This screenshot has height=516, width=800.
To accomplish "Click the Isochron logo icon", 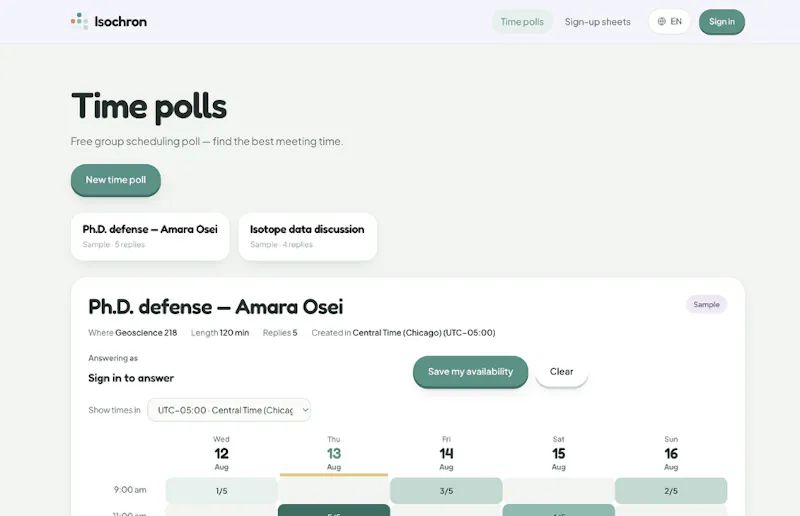I will pos(80,21).
